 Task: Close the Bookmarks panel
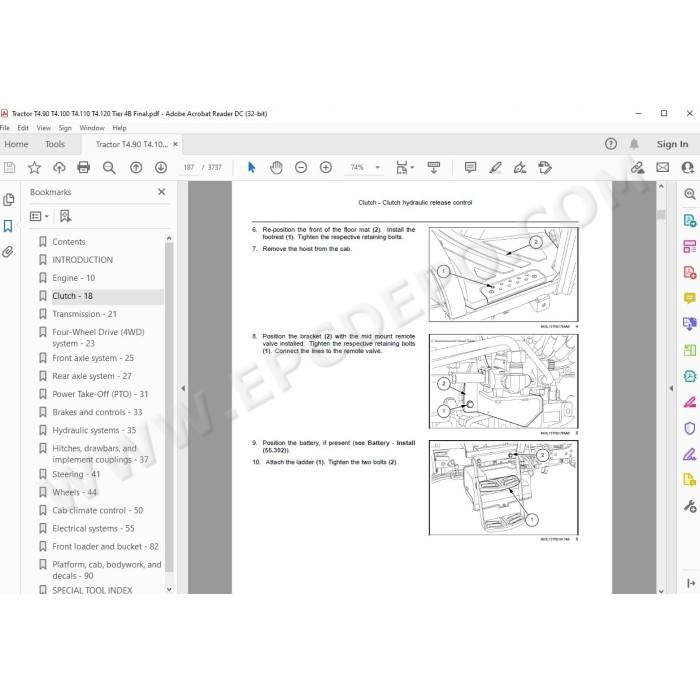pos(162,192)
